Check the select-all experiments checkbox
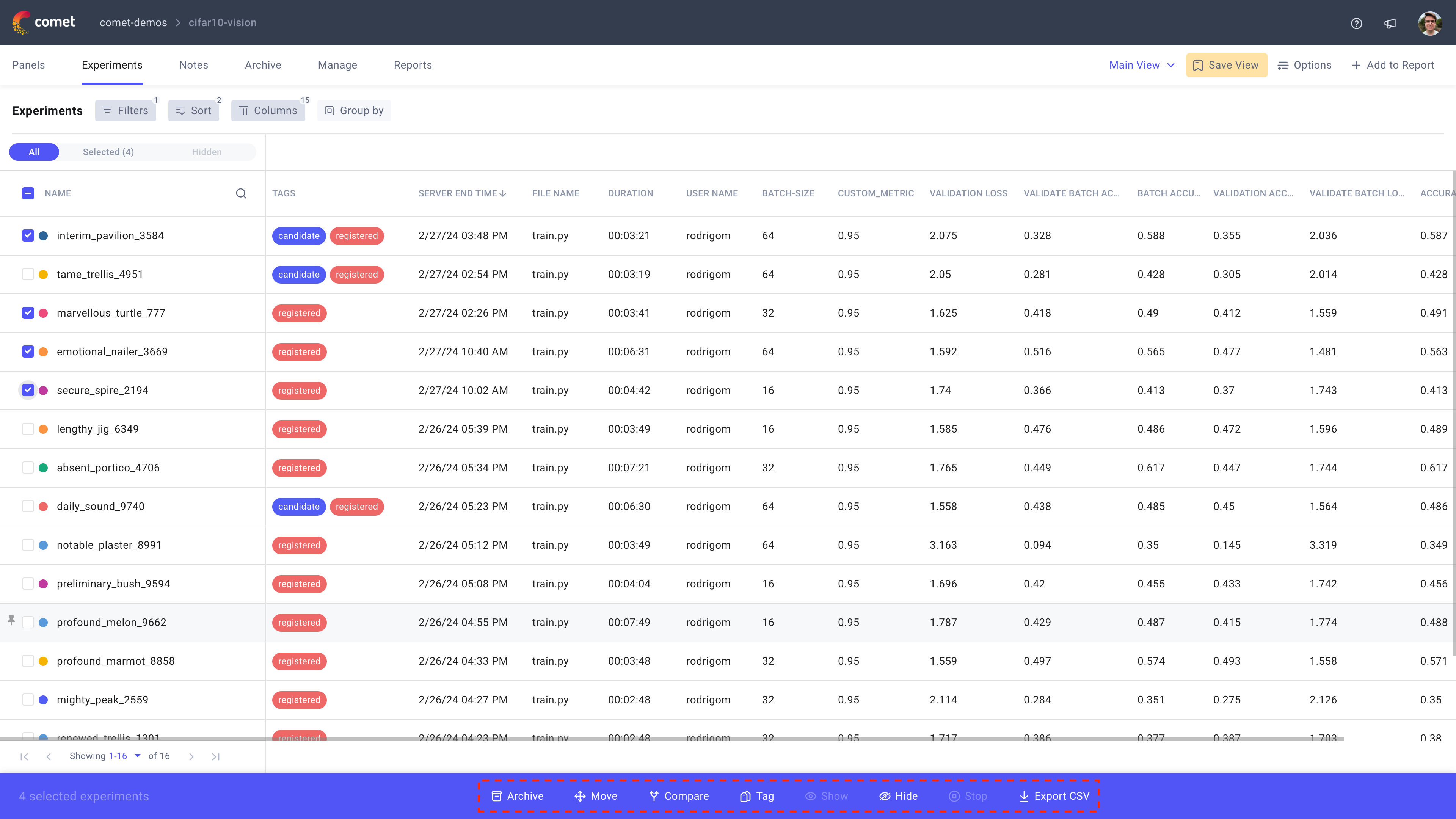Image resolution: width=1456 pixels, height=819 pixels. click(28, 193)
